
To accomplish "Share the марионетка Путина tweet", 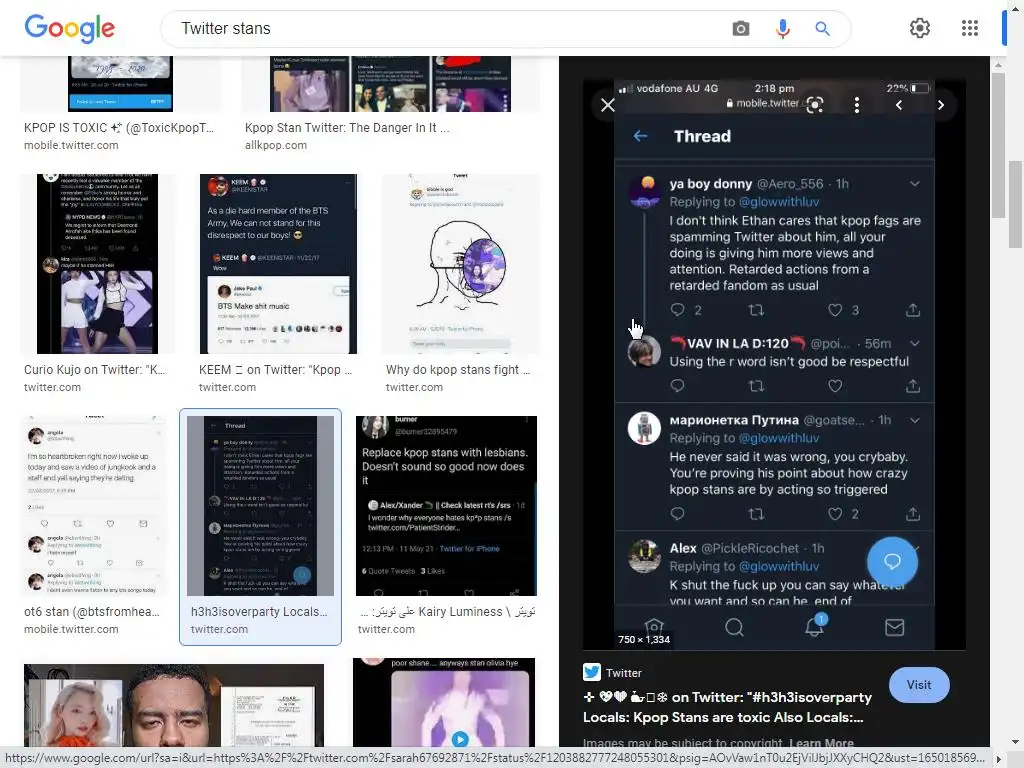I will click(x=913, y=514).
